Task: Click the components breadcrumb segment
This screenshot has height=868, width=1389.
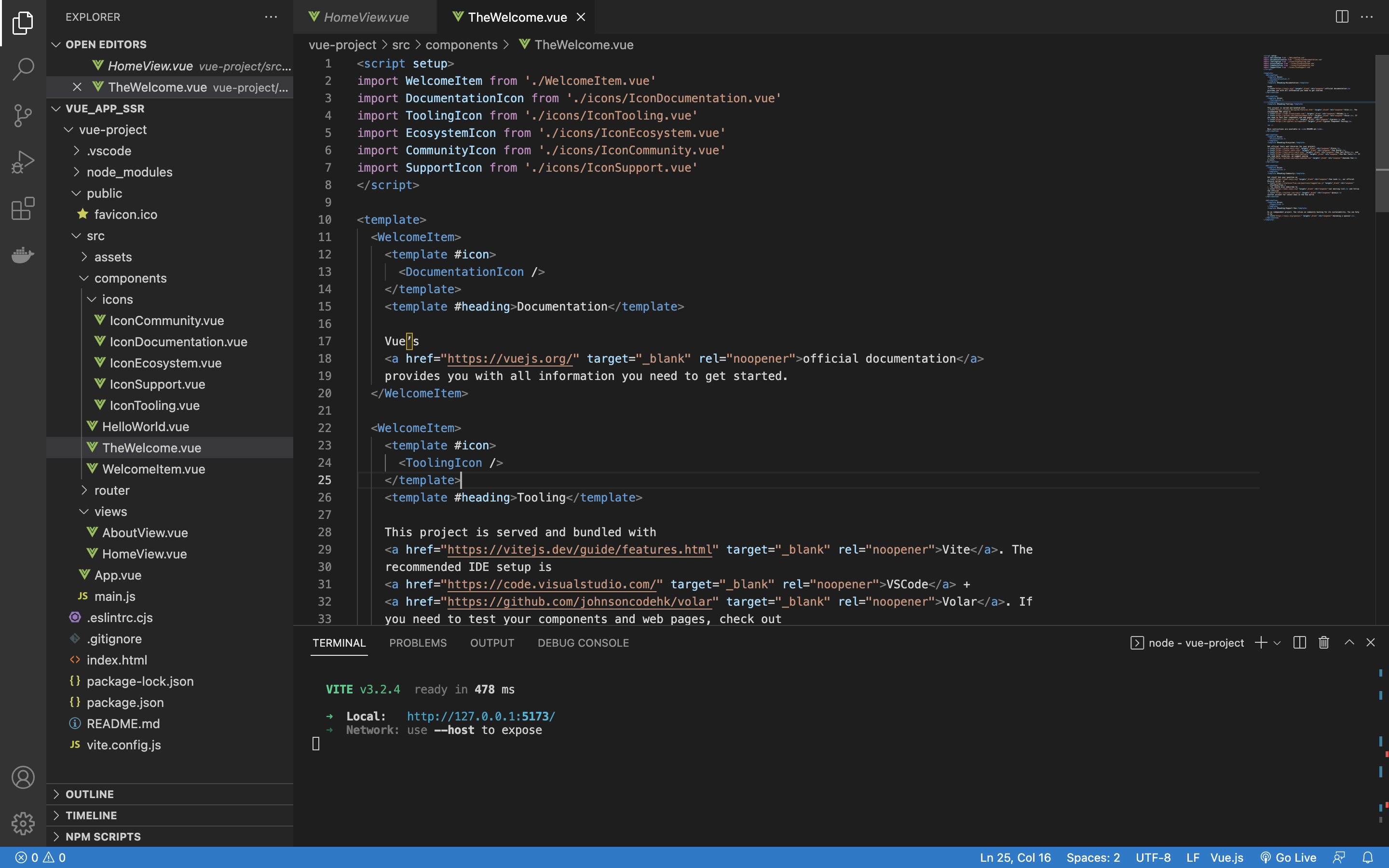Action: pos(462,45)
